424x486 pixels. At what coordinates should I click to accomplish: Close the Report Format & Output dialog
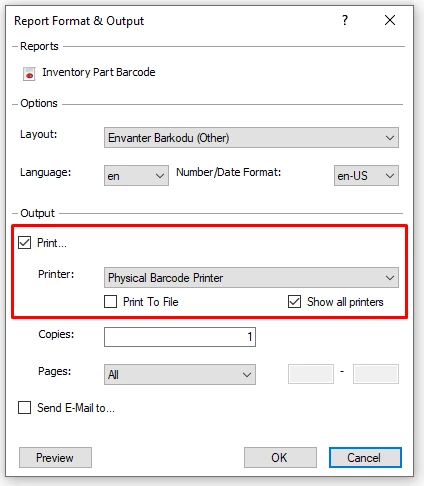[390, 20]
